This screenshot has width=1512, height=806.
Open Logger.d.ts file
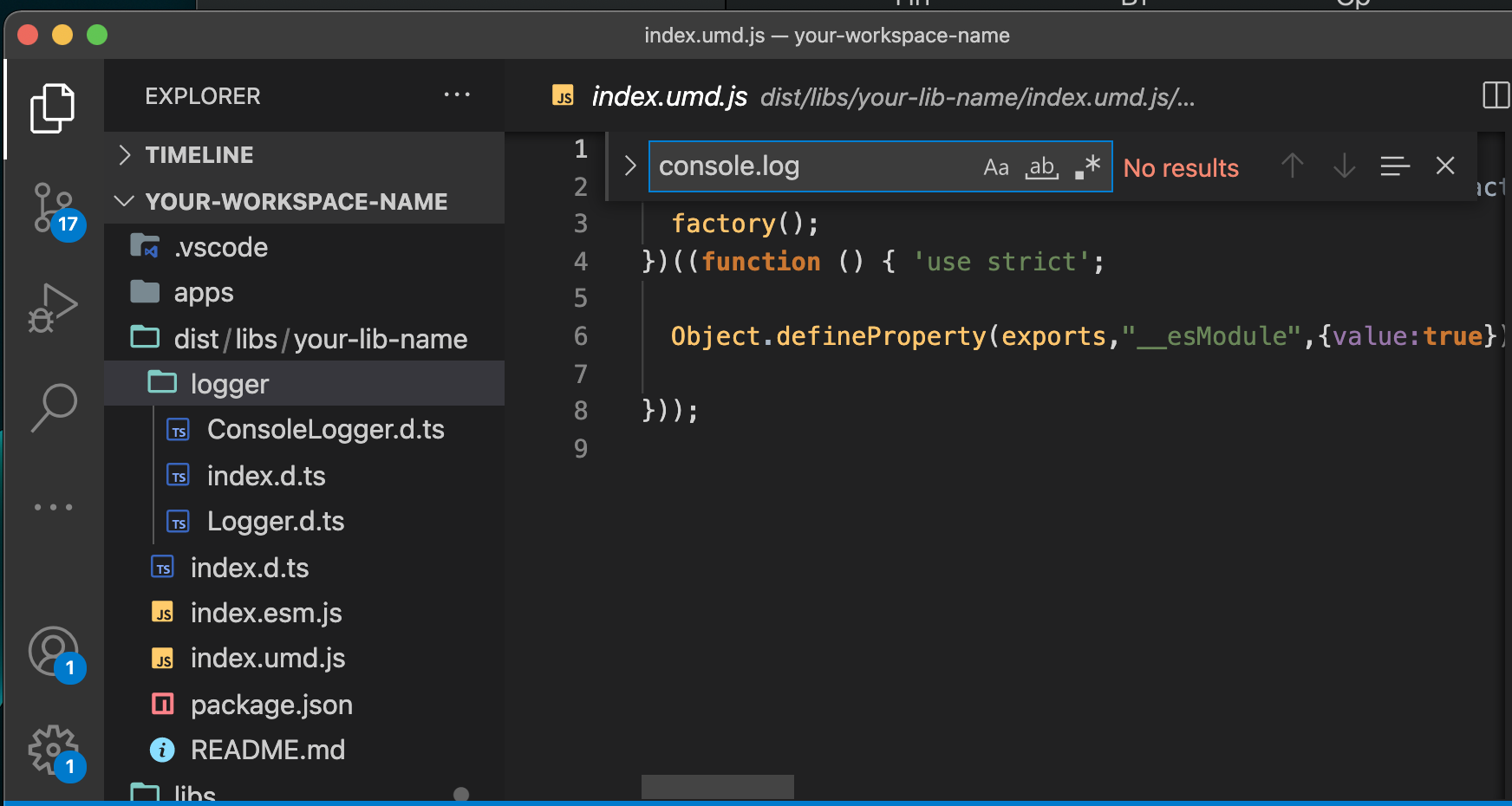[304, 522]
